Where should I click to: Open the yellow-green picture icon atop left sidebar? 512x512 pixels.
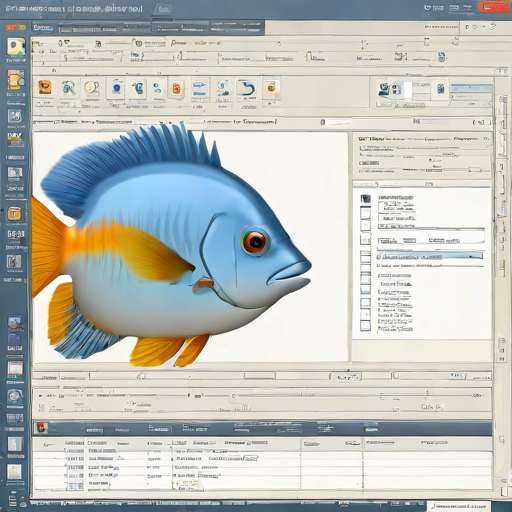pyautogui.click(x=16, y=47)
